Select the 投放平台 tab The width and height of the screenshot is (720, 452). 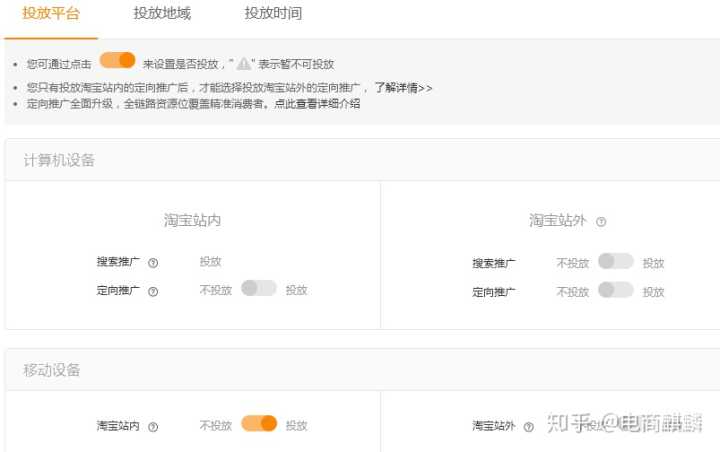[51, 14]
